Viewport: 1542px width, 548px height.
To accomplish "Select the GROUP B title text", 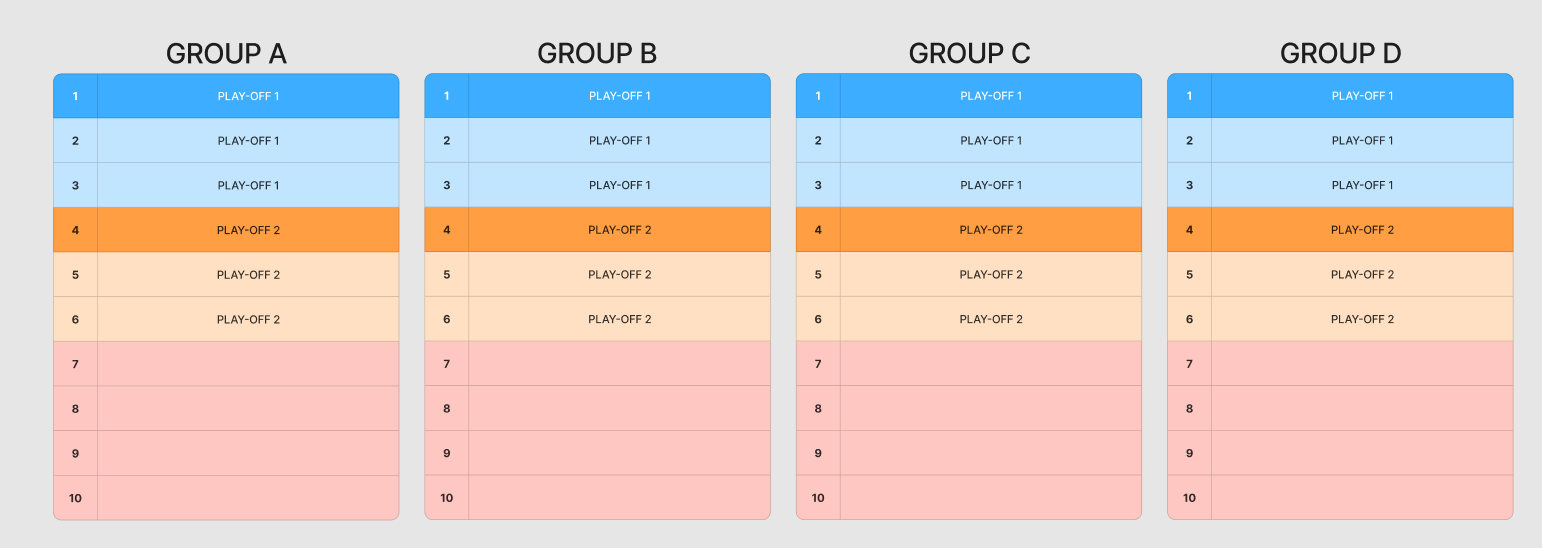I will click(x=597, y=53).
